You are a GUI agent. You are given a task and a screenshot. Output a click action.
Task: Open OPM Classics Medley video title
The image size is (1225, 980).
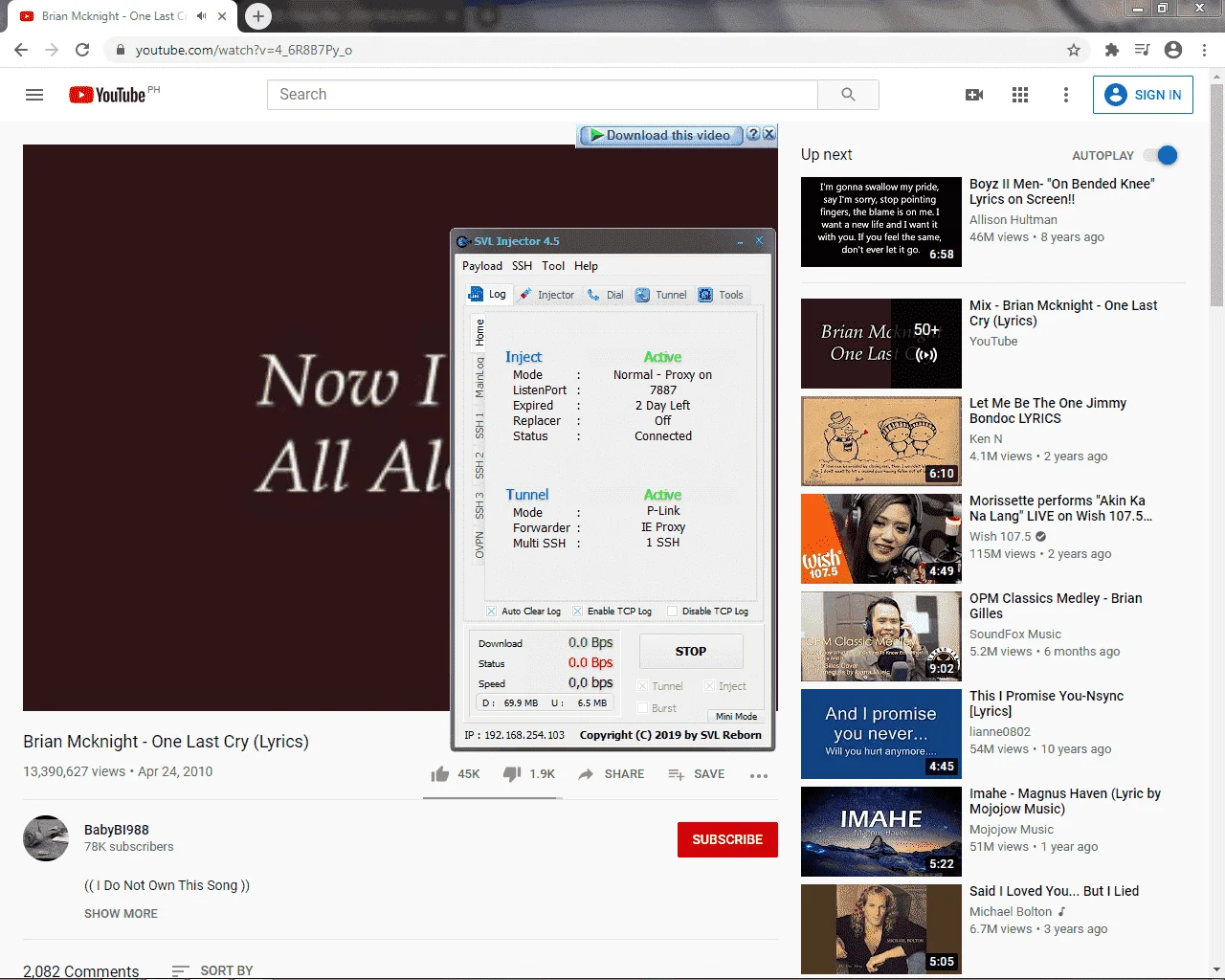(1056, 606)
